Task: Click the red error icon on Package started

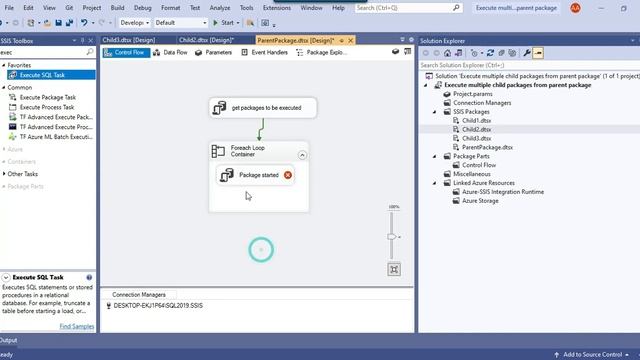Action: point(288,175)
